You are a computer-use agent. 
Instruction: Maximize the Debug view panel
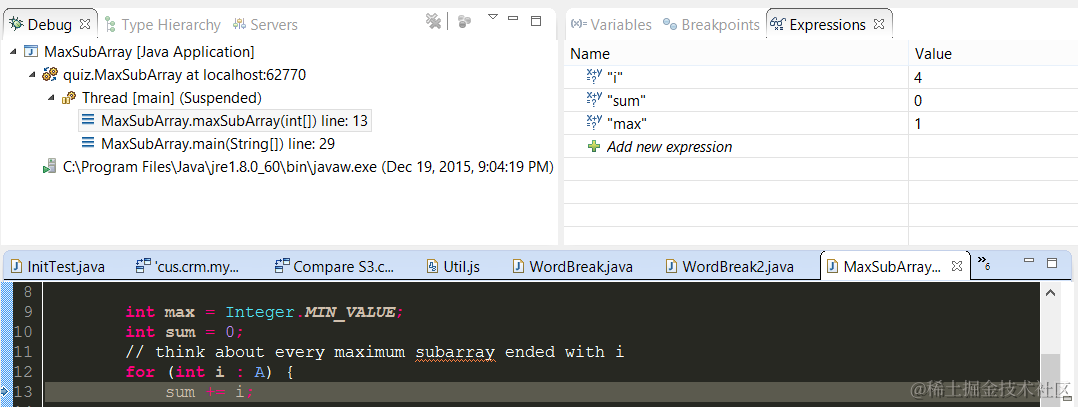(536, 21)
